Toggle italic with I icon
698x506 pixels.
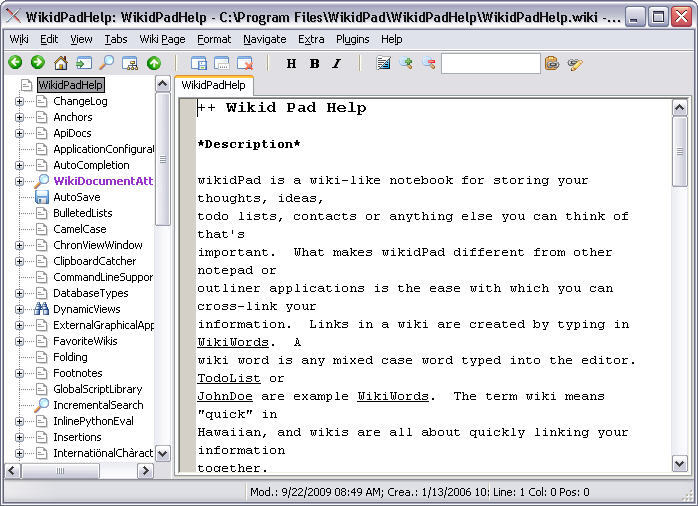[x=337, y=64]
